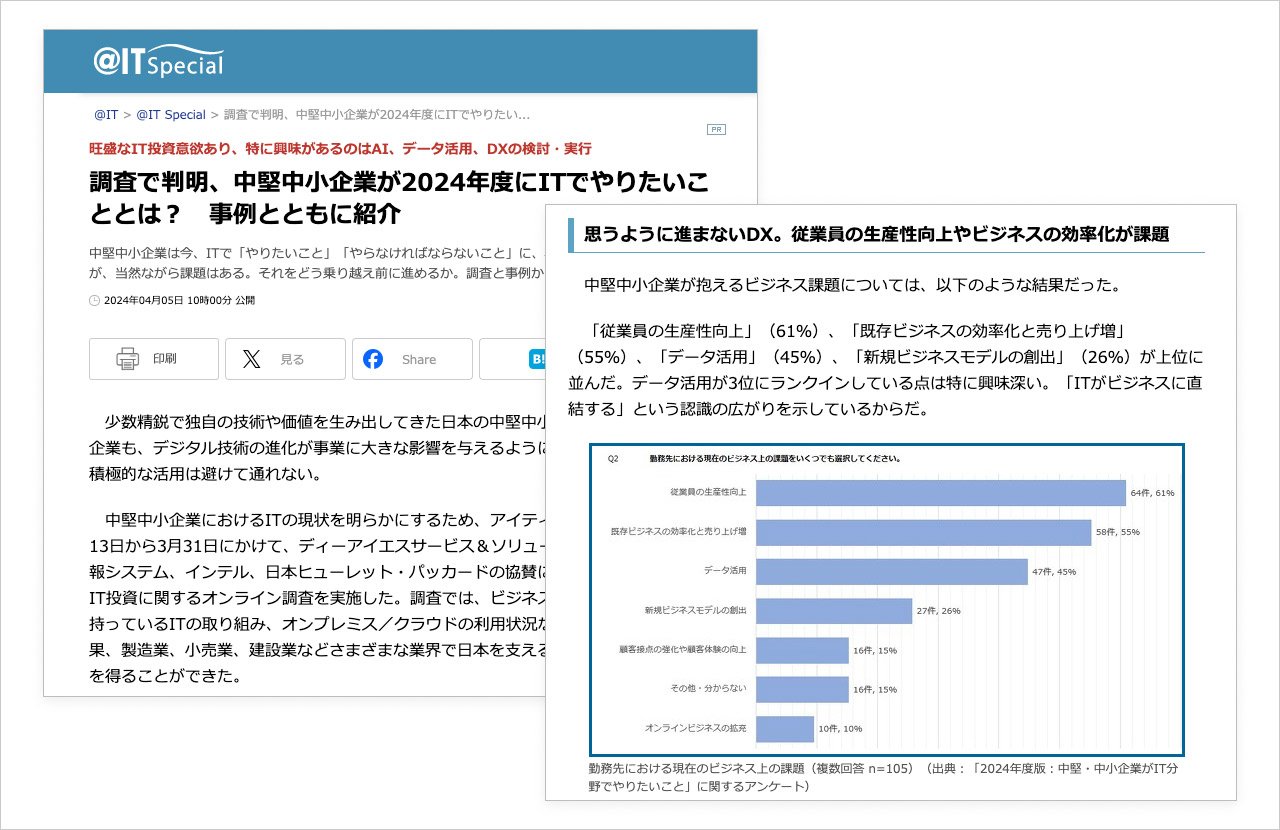The image size is (1280, 830).
Task: Click the Hatena bookmark B! icon
Action: pos(536,359)
